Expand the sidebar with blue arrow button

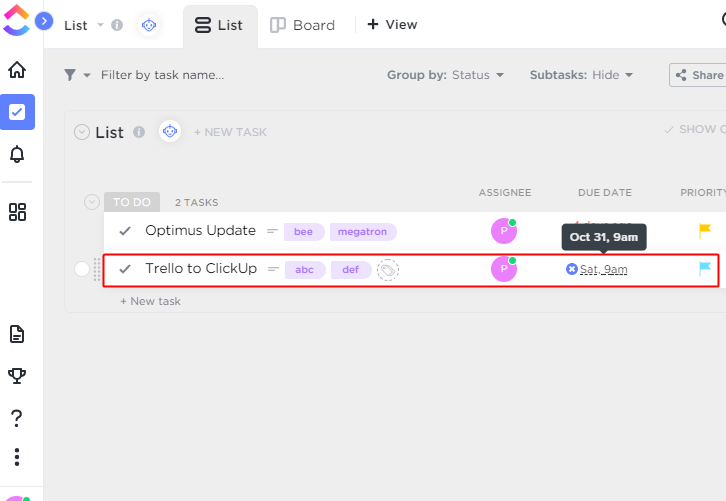pyautogui.click(x=44, y=21)
